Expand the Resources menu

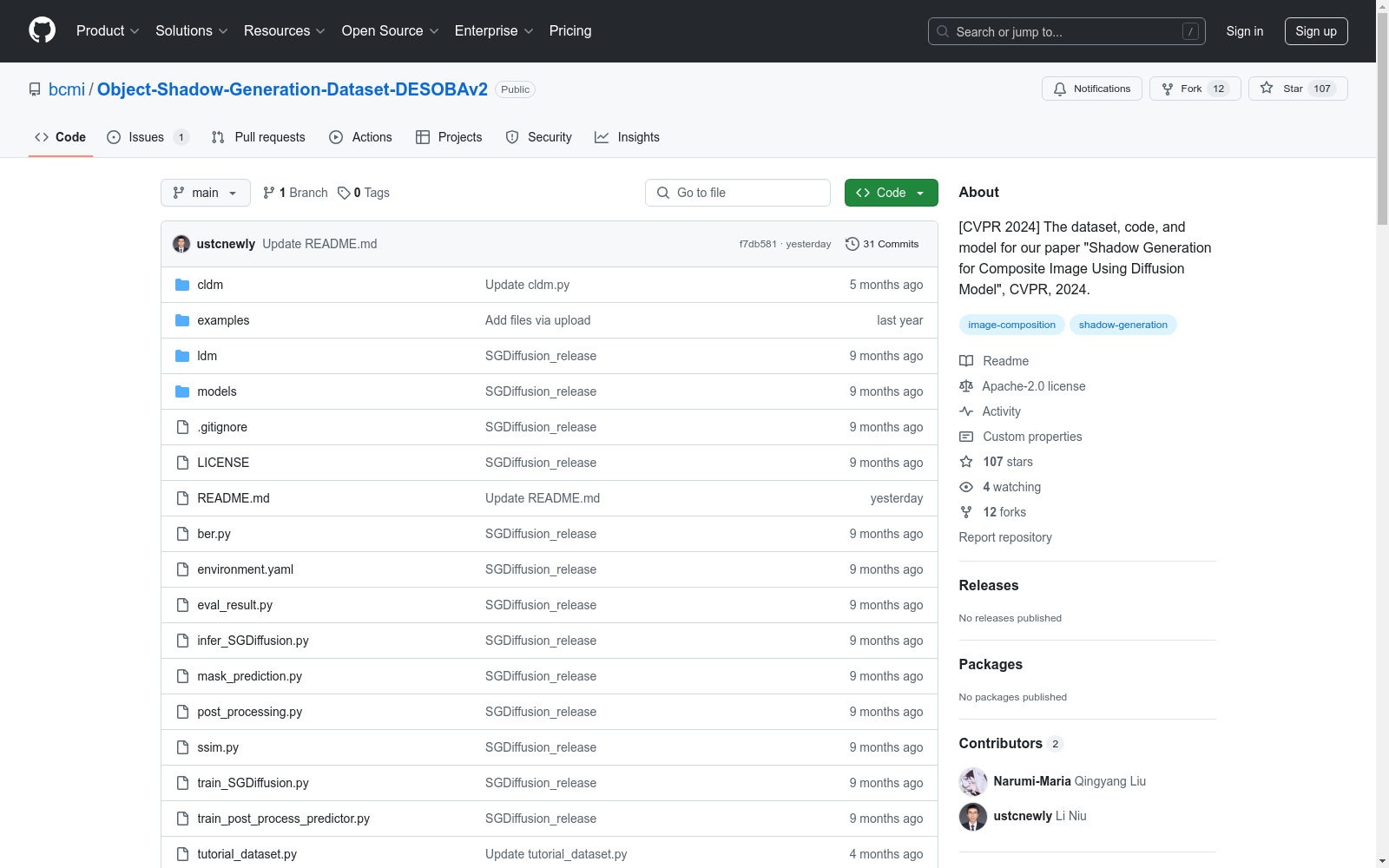(x=285, y=30)
